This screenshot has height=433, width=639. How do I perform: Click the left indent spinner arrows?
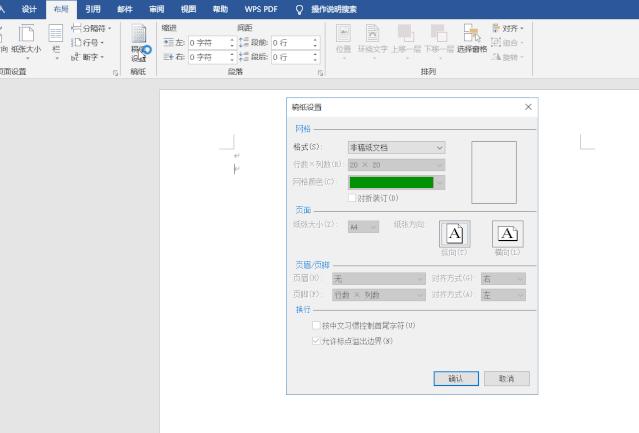point(232,42)
